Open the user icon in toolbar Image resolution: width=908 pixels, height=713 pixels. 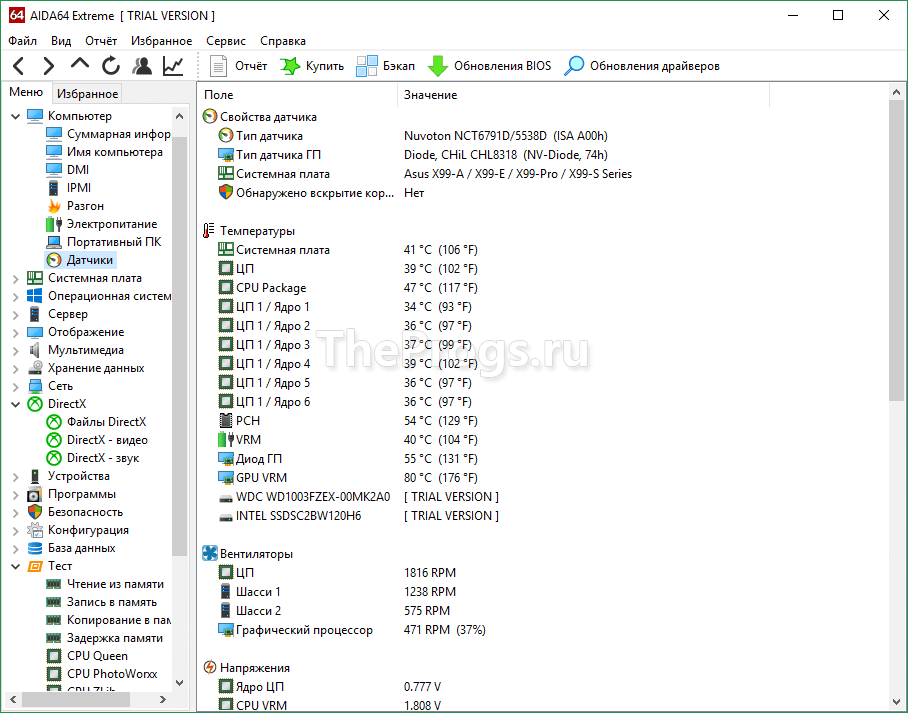coord(141,66)
